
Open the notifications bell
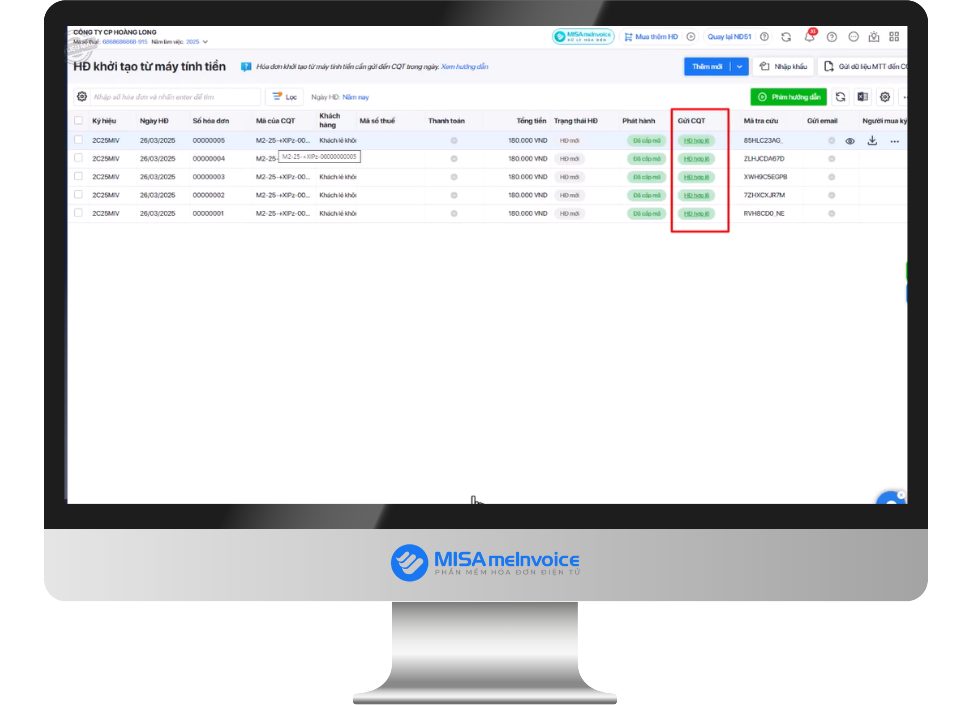[810, 37]
